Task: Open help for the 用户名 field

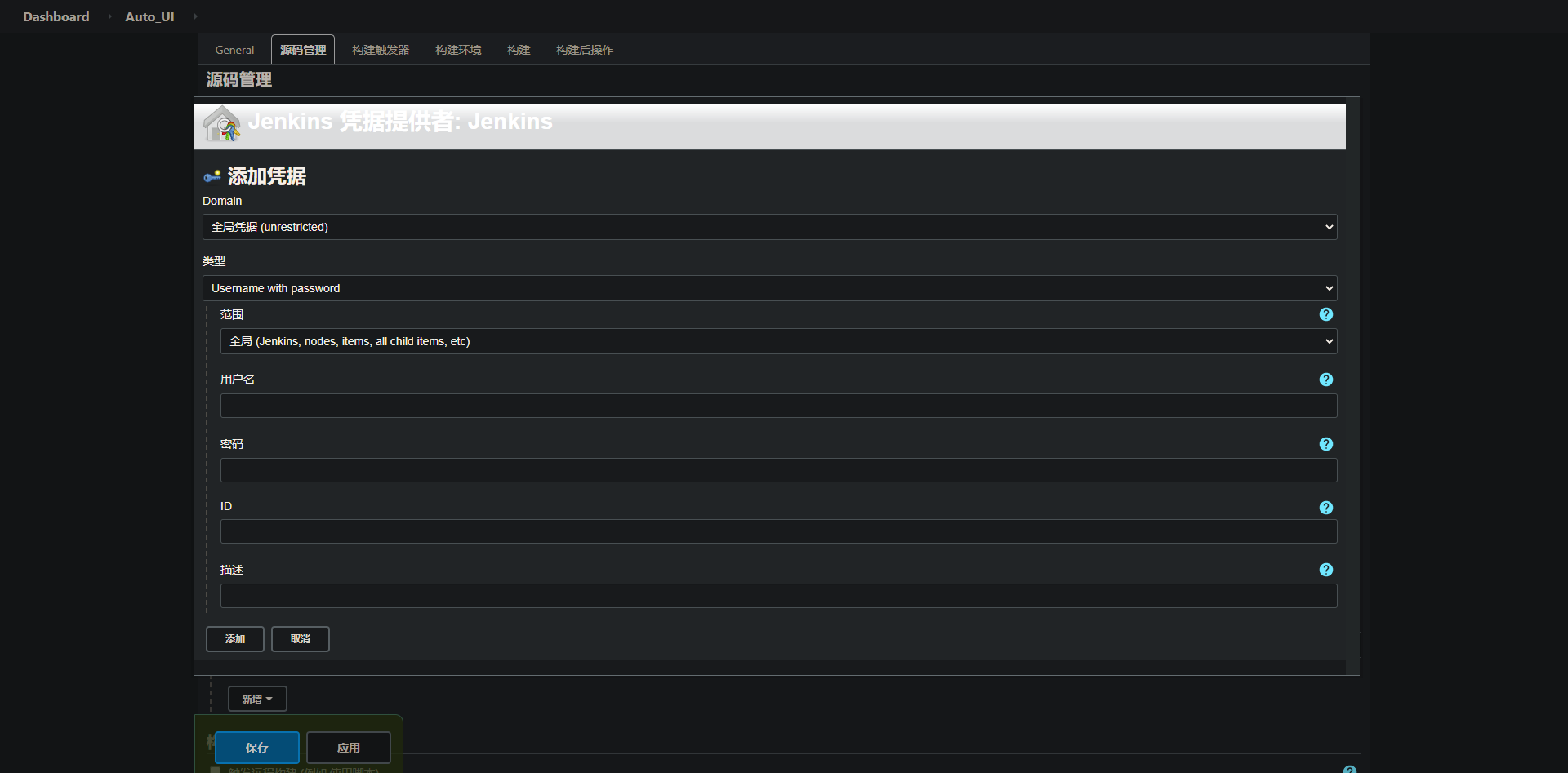Action: tap(1326, 380)
